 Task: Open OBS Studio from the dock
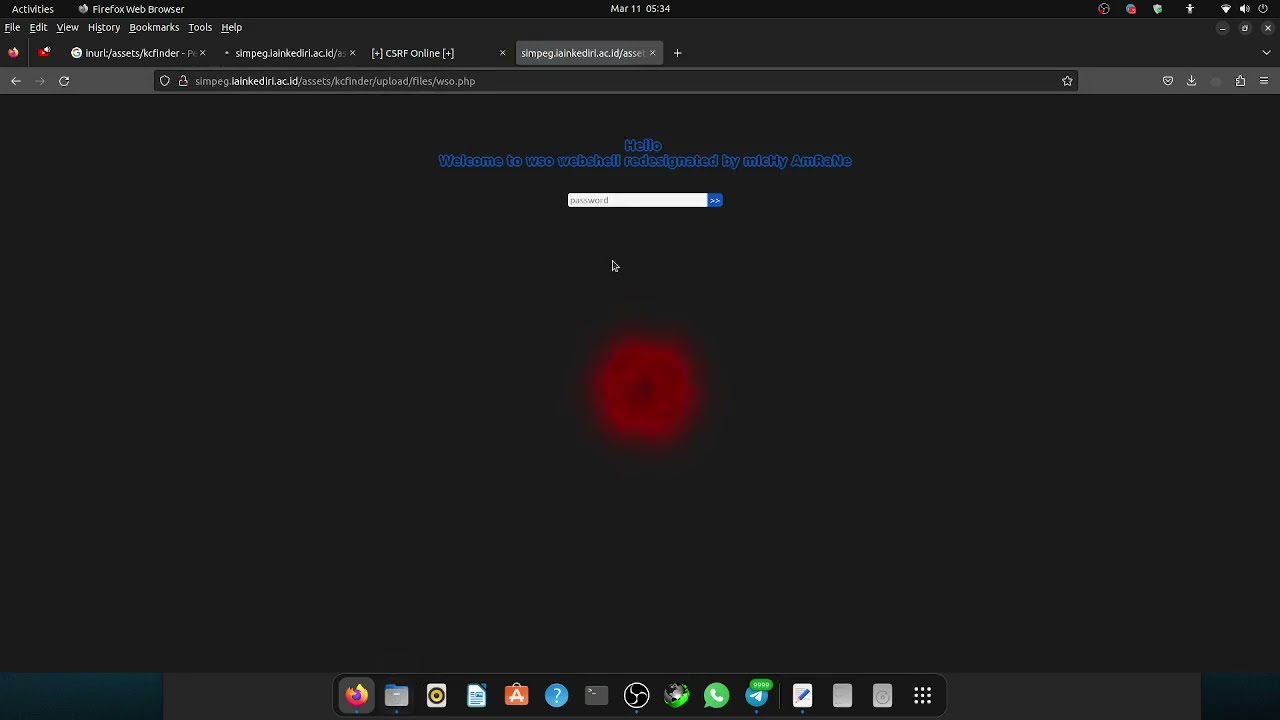[636, 695]
